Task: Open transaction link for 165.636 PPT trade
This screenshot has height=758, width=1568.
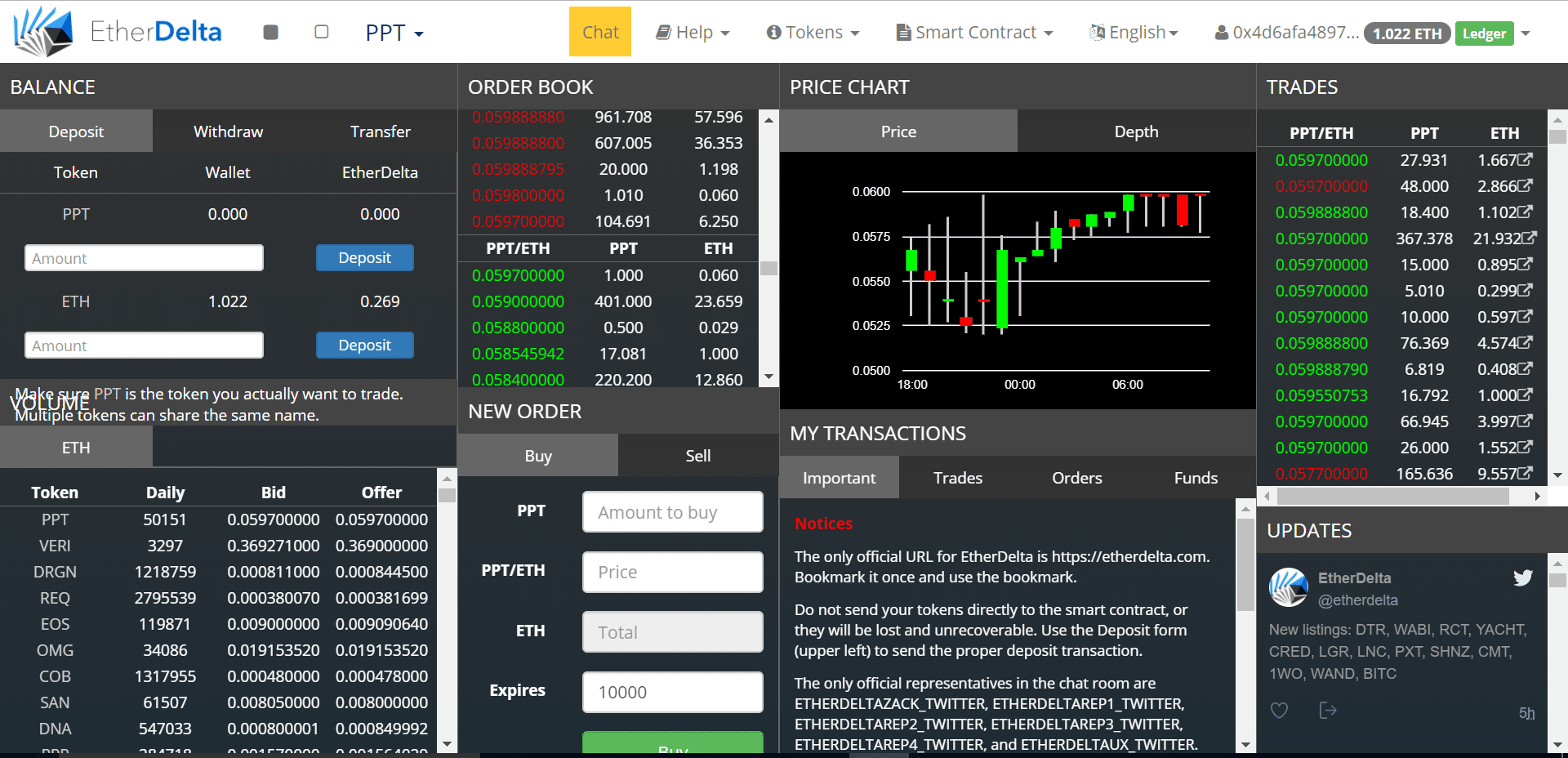Action: tap(1525, 474)
